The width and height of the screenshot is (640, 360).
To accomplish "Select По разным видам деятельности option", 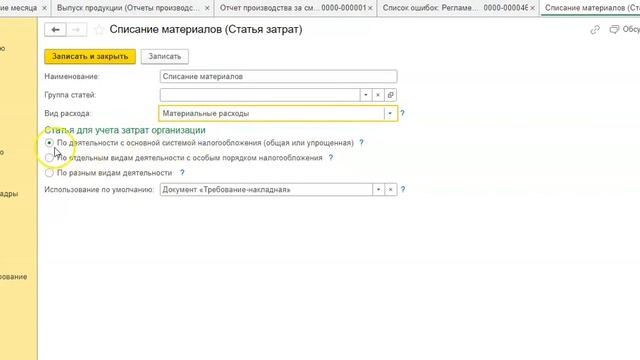I will (x=49, y=173).
